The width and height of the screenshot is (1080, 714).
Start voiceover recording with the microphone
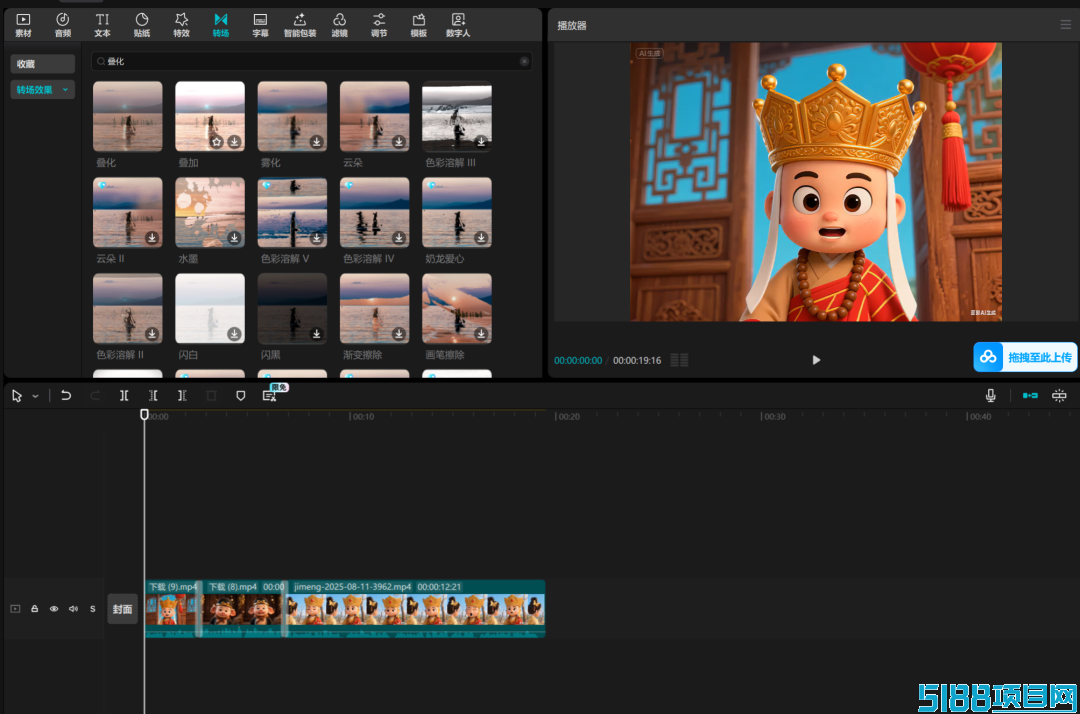coord(990,395)
